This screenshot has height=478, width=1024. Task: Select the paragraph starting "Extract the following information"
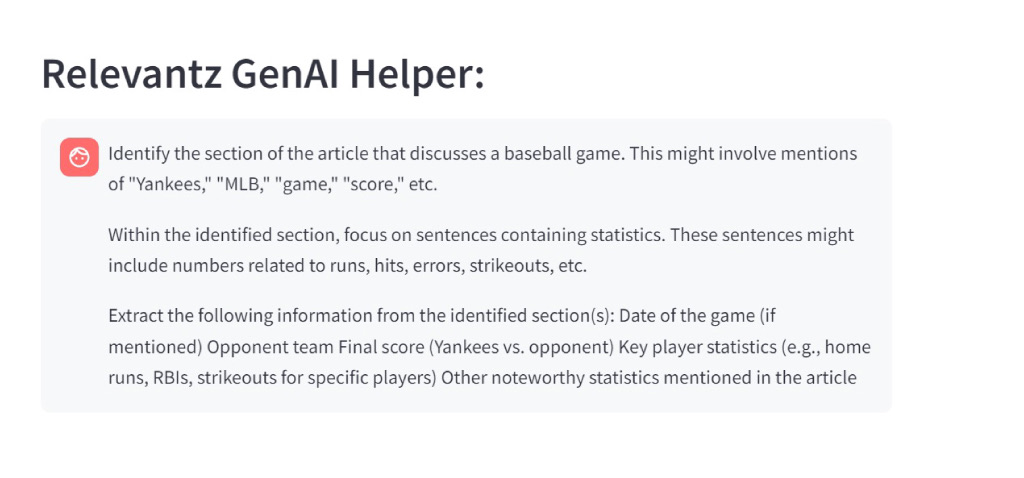tap(482, 346)
